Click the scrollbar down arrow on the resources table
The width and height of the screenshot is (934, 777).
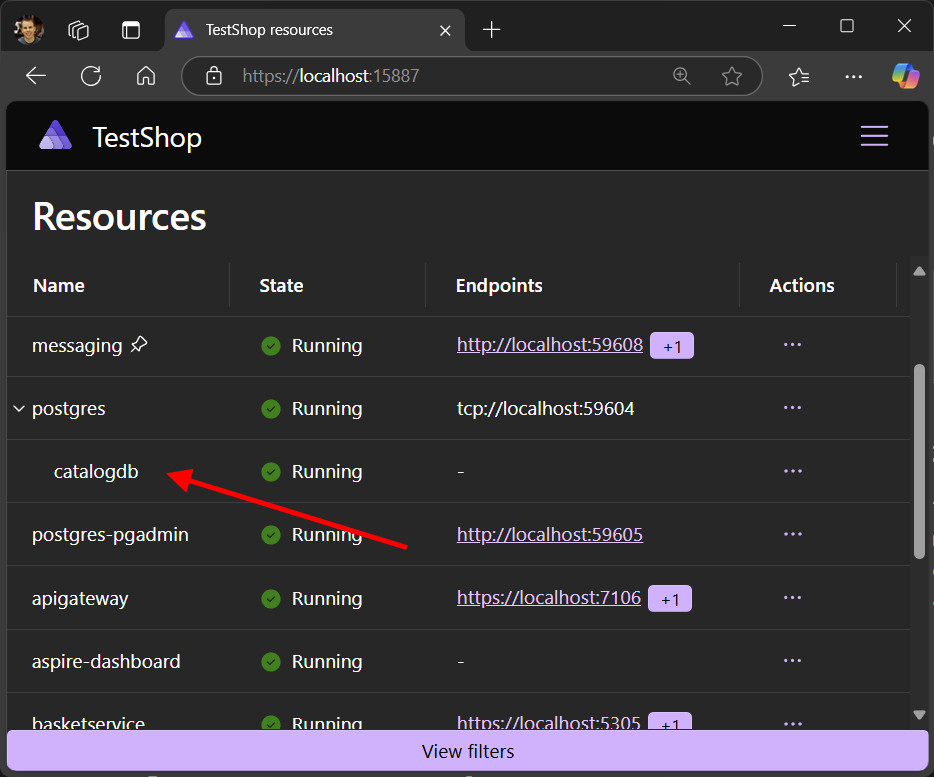[918, 714]
